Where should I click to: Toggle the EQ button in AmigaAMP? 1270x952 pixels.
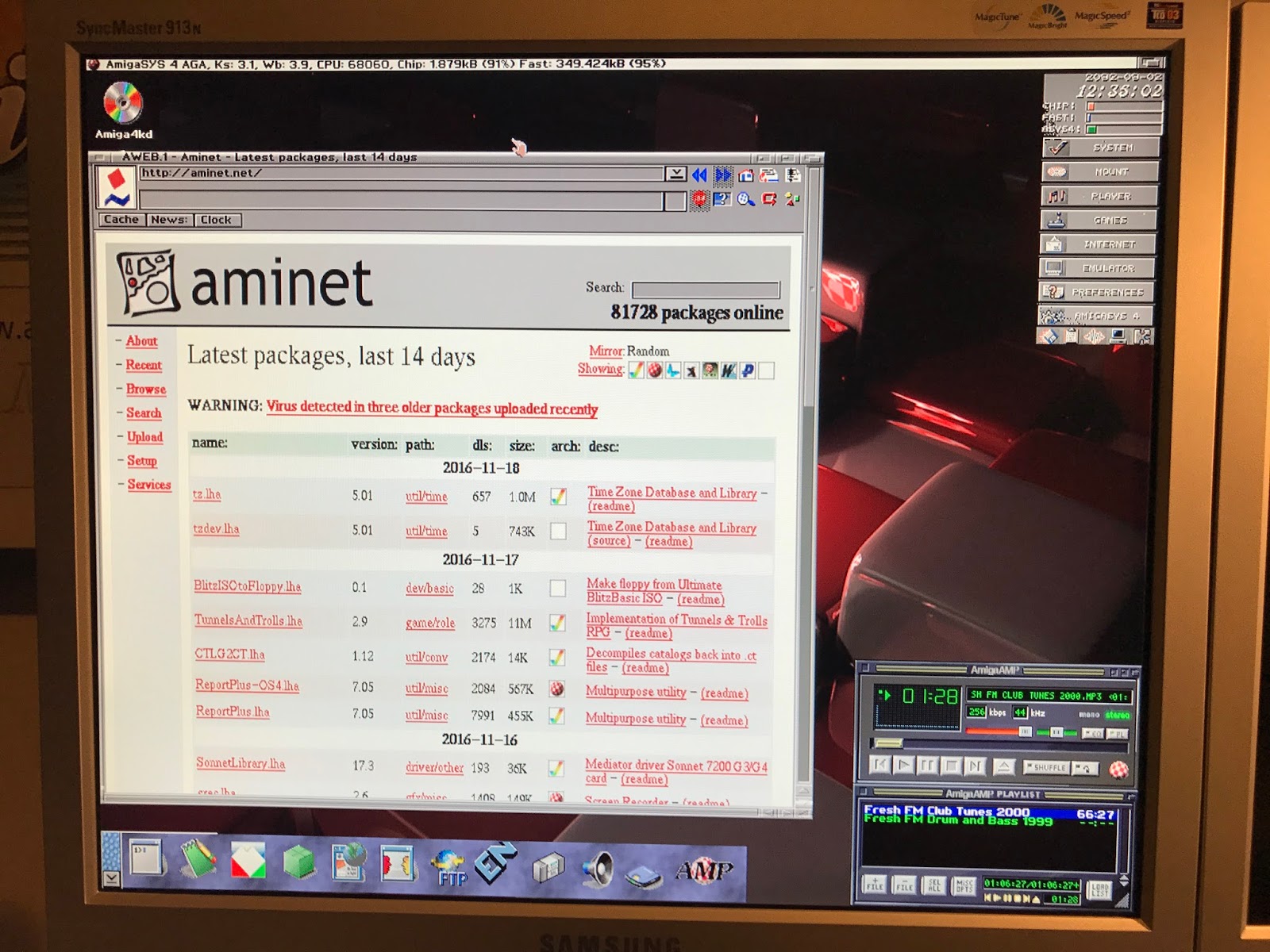1092,734
